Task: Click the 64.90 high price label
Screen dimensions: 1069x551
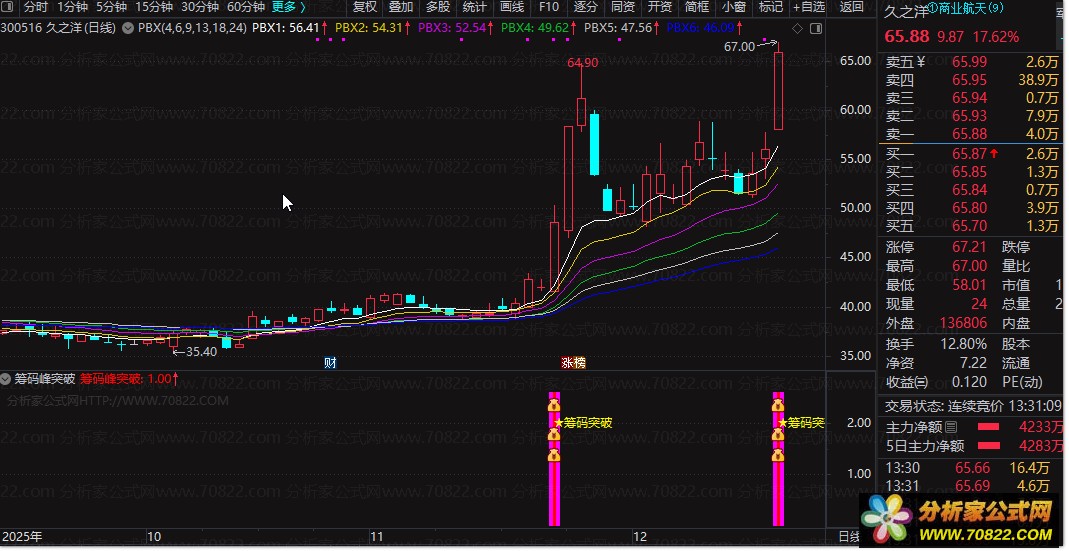Action: pos(582,63)
